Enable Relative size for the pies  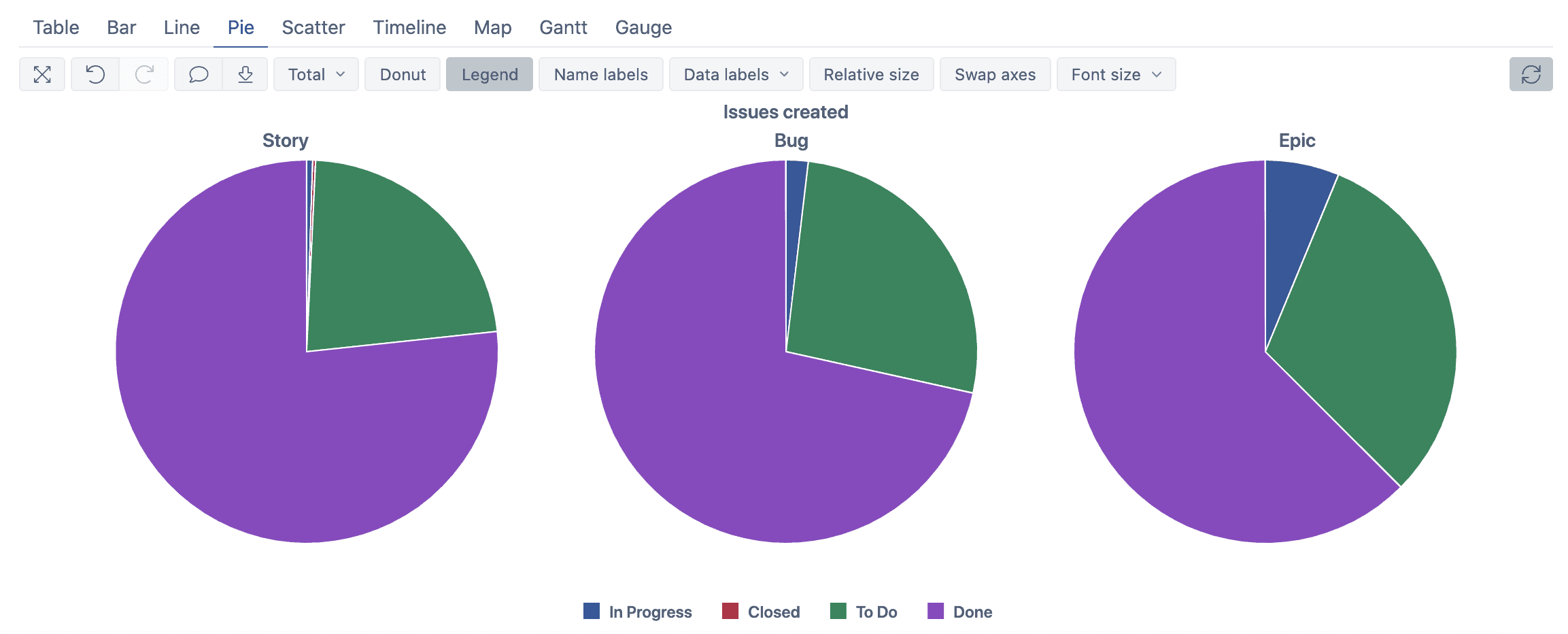pos(871,74)
